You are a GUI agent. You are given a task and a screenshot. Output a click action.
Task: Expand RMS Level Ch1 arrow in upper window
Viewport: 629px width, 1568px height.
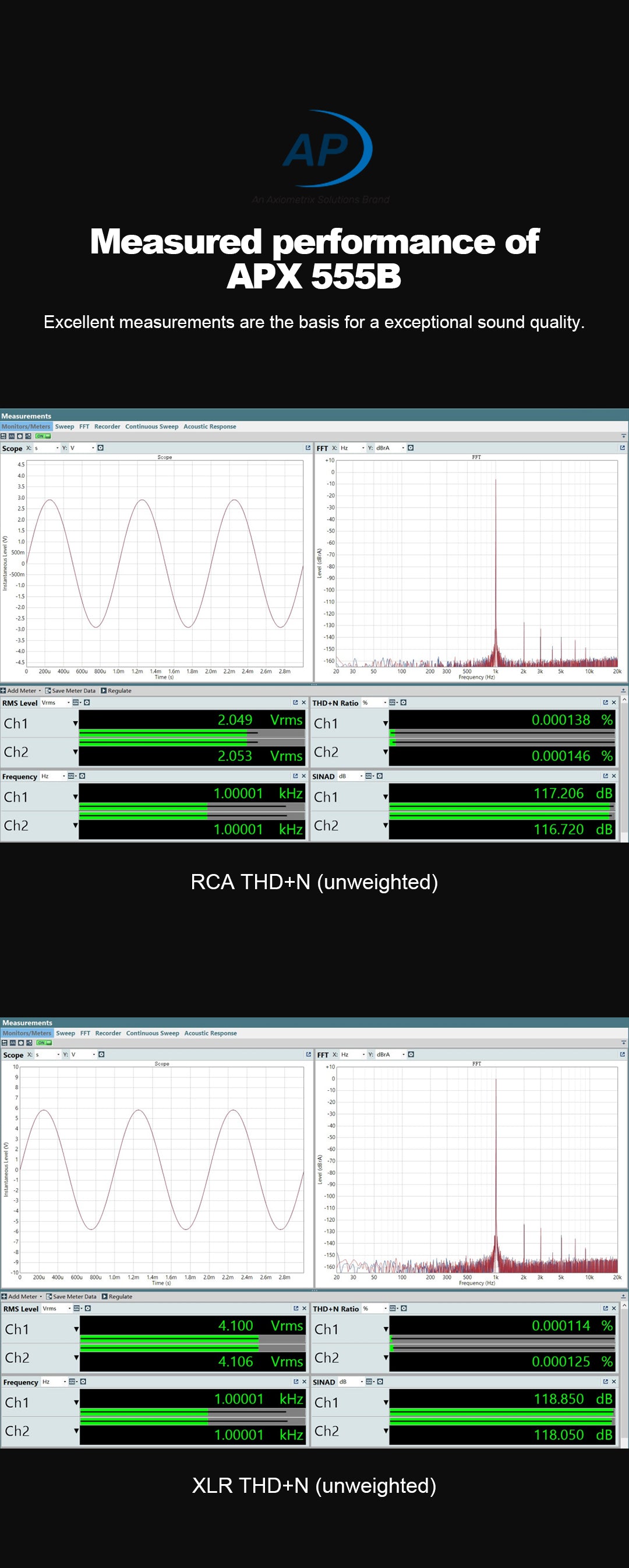(x=76, y=724)
